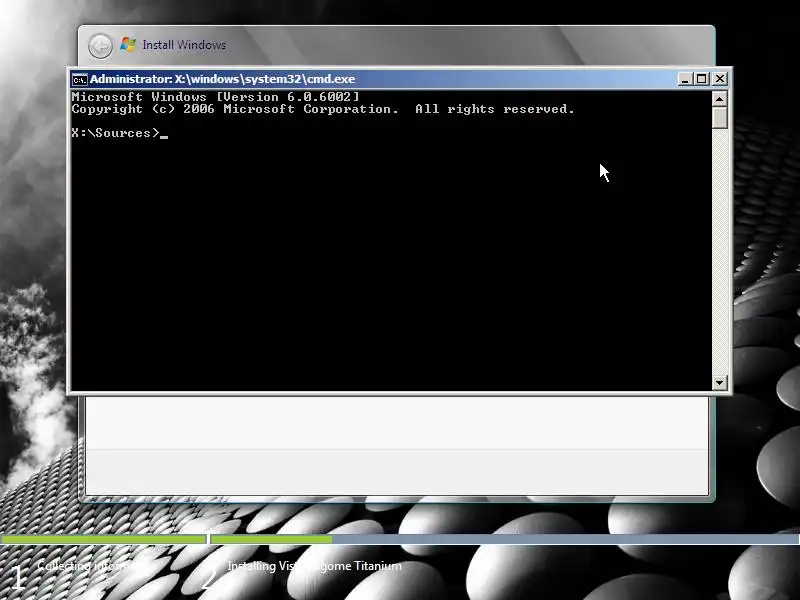
Task: Minimize the command prompt window
Action: [685, 79]
